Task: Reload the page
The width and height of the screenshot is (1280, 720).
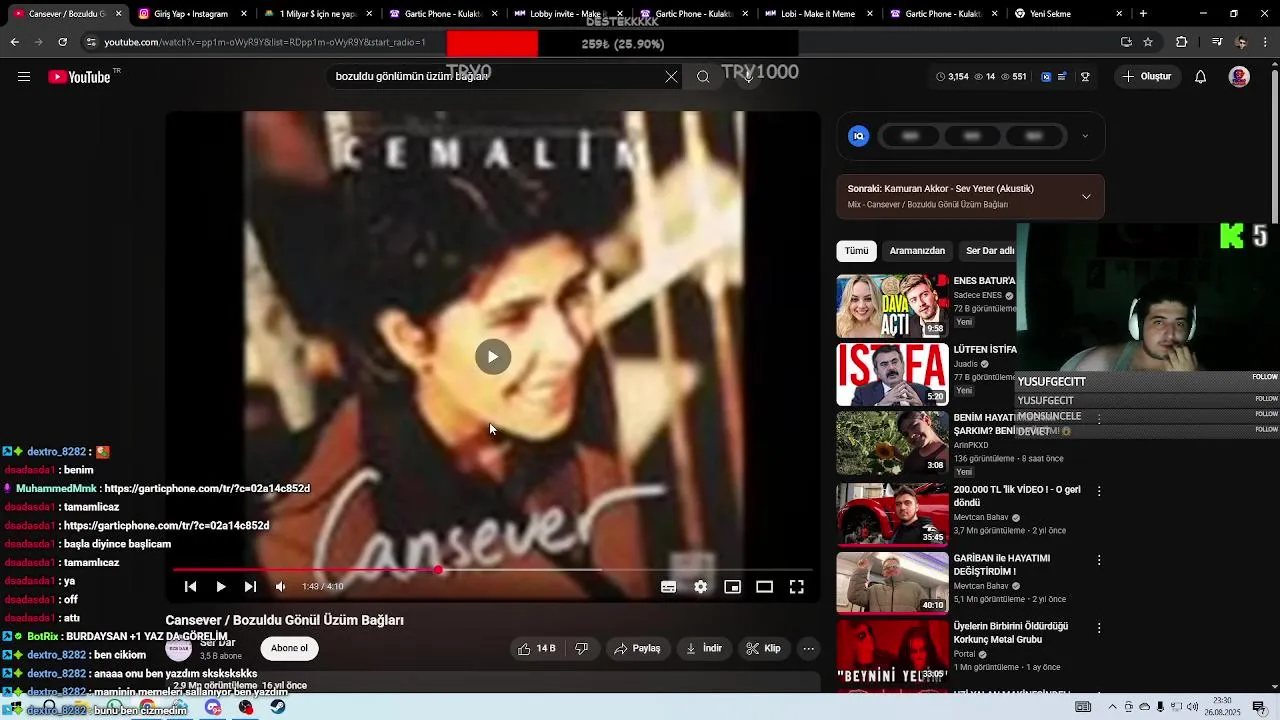Action: 62,42
